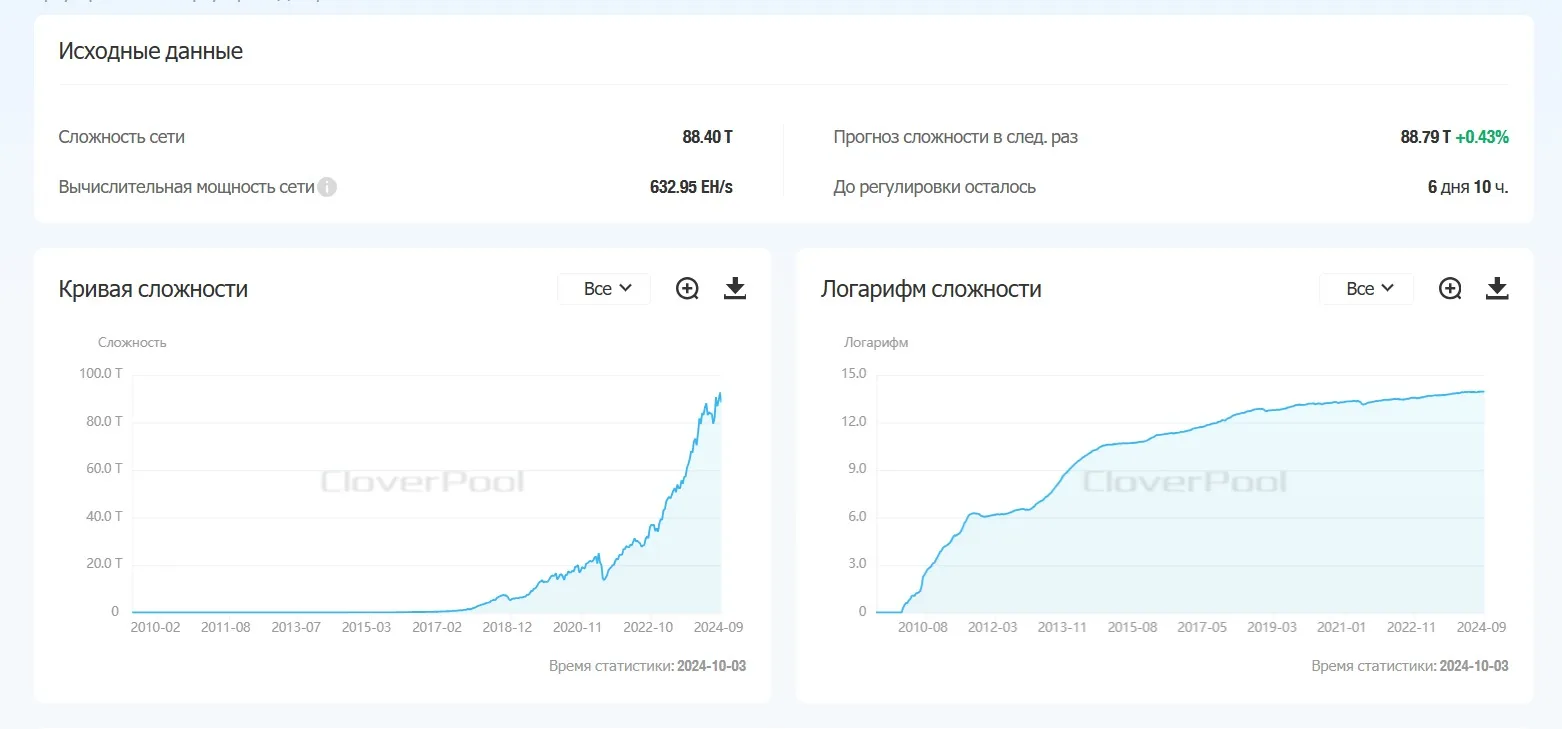Click the green +0.43% forecast change
1562x729 pixels.
click(1482, 137)
